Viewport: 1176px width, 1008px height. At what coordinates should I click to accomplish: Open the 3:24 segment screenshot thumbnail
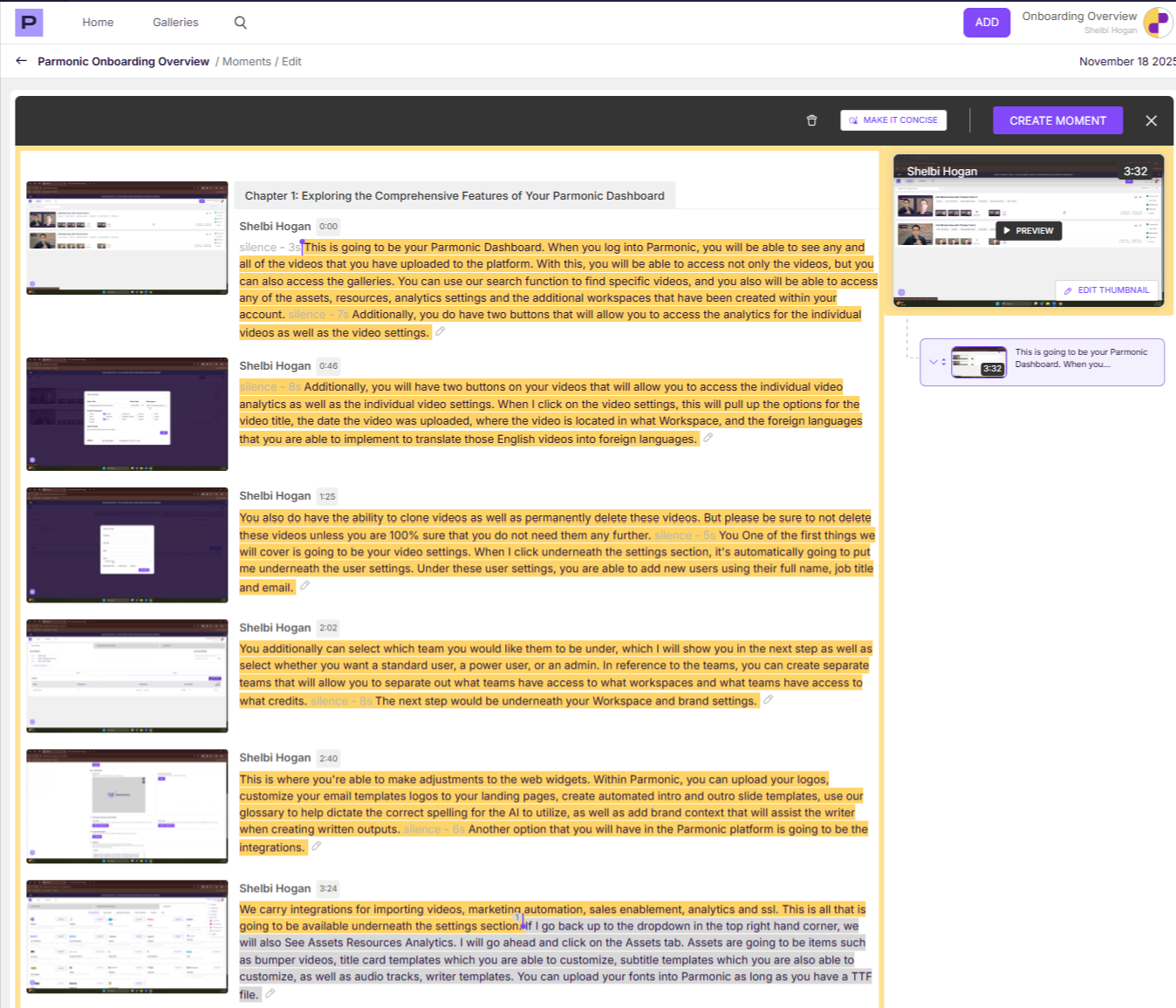127,937
